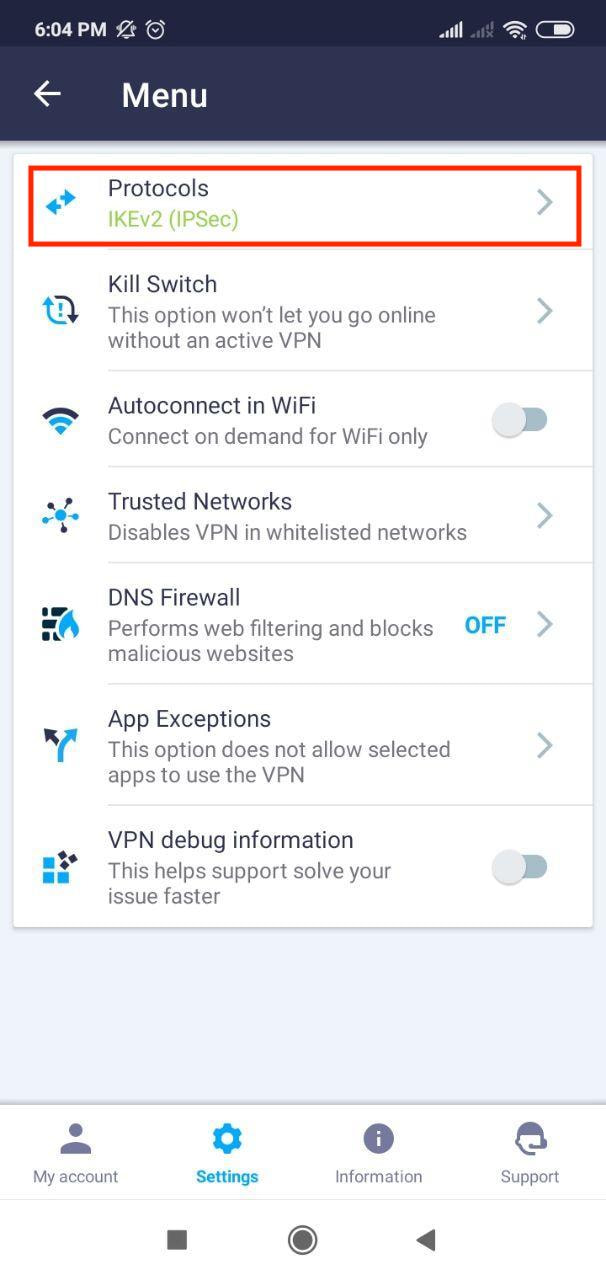Tap the DNS Firewall flame icon
This screenshot has height=1280, width=606.
pyautogui.click(x=61, y=624)
